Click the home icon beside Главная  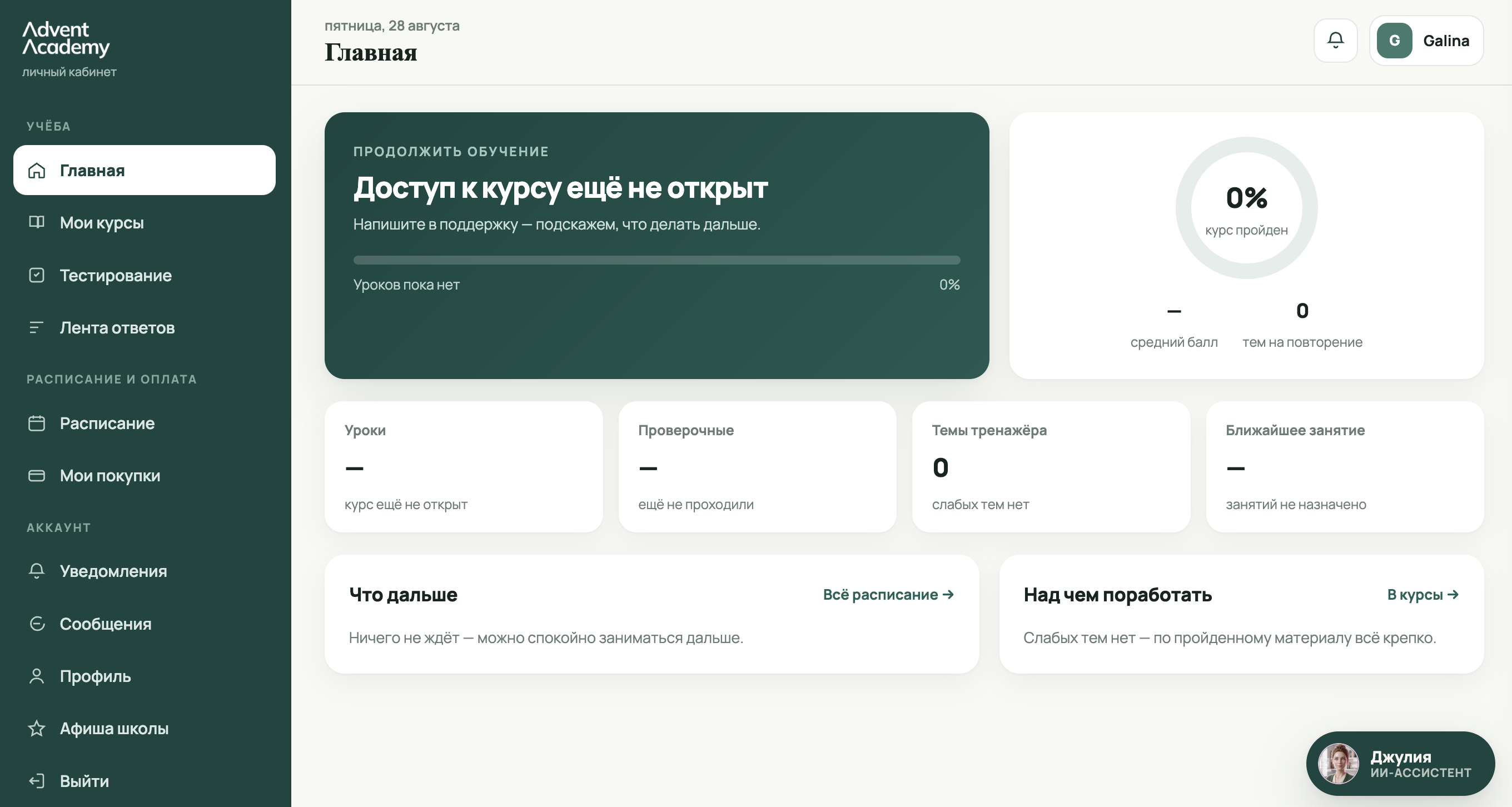pyautogui.click(x=36, y=170)
